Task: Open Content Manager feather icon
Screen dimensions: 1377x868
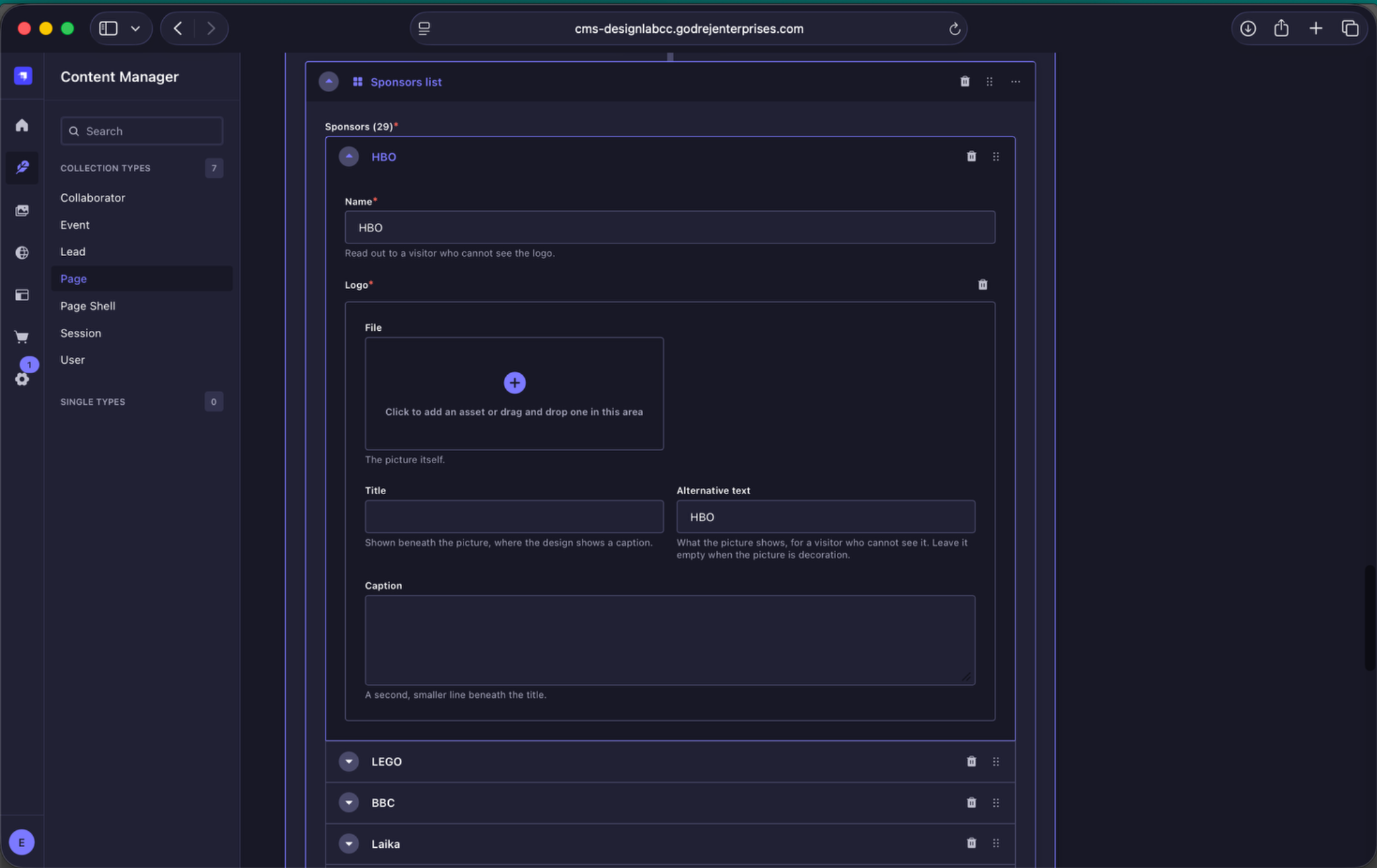Action: (x=22, y=167)
